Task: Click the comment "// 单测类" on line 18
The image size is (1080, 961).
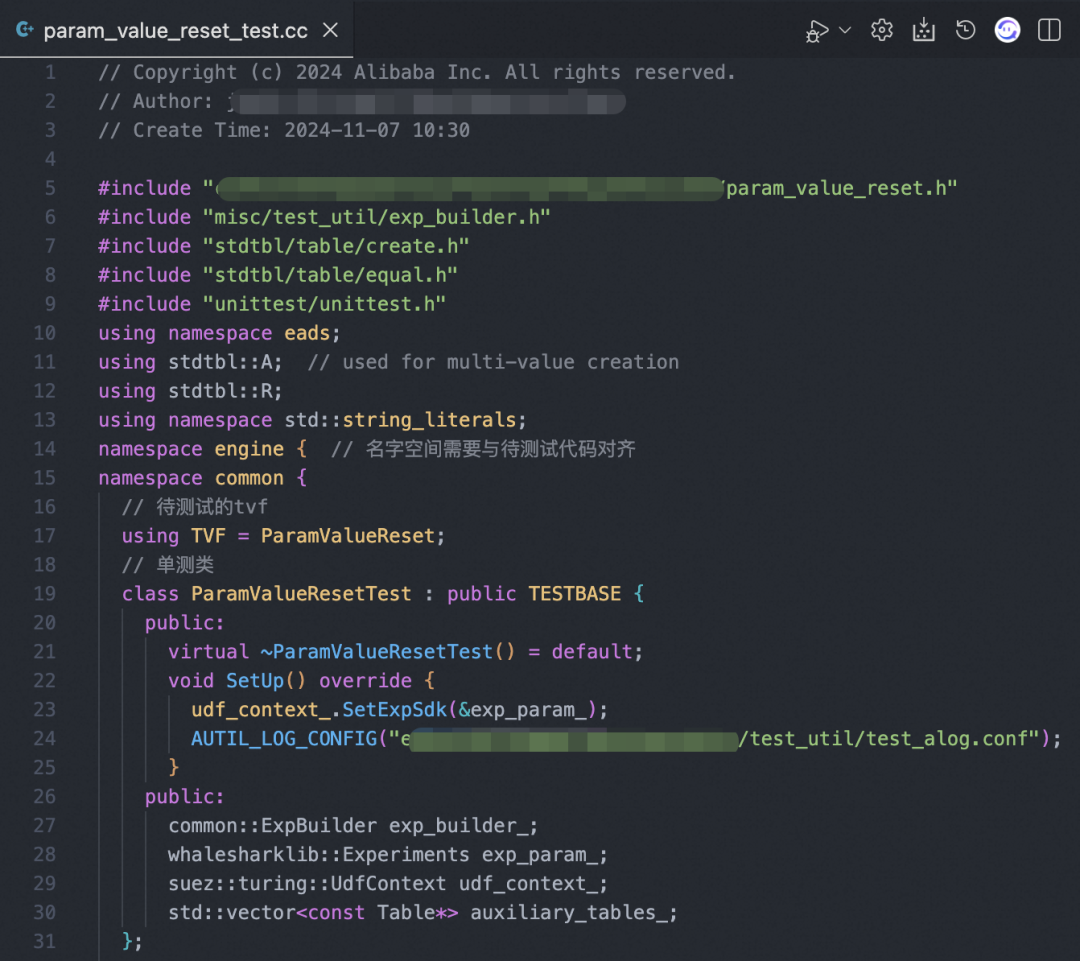Action: pos(167,565)
